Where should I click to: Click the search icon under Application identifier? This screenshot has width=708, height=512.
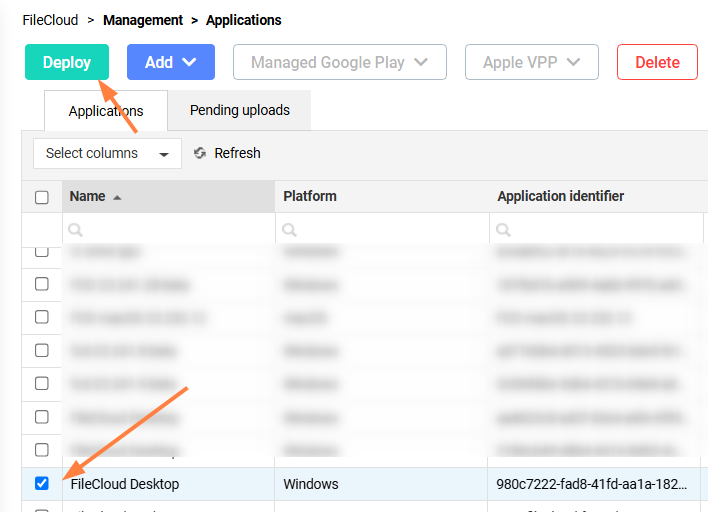(503, 230)
